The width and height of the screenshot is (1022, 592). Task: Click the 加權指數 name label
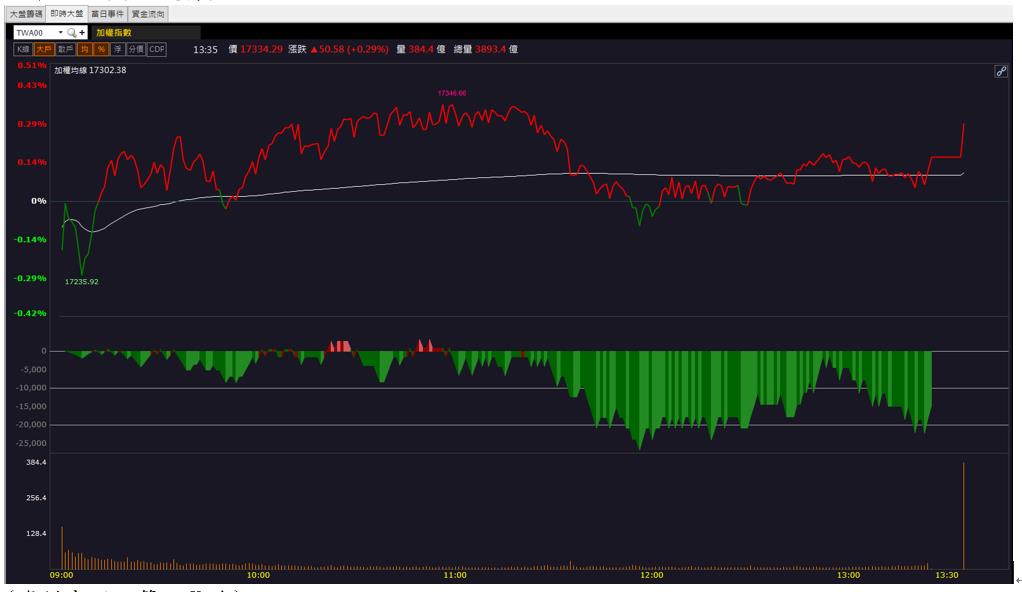pyautogui.click(x=114, y=33)
